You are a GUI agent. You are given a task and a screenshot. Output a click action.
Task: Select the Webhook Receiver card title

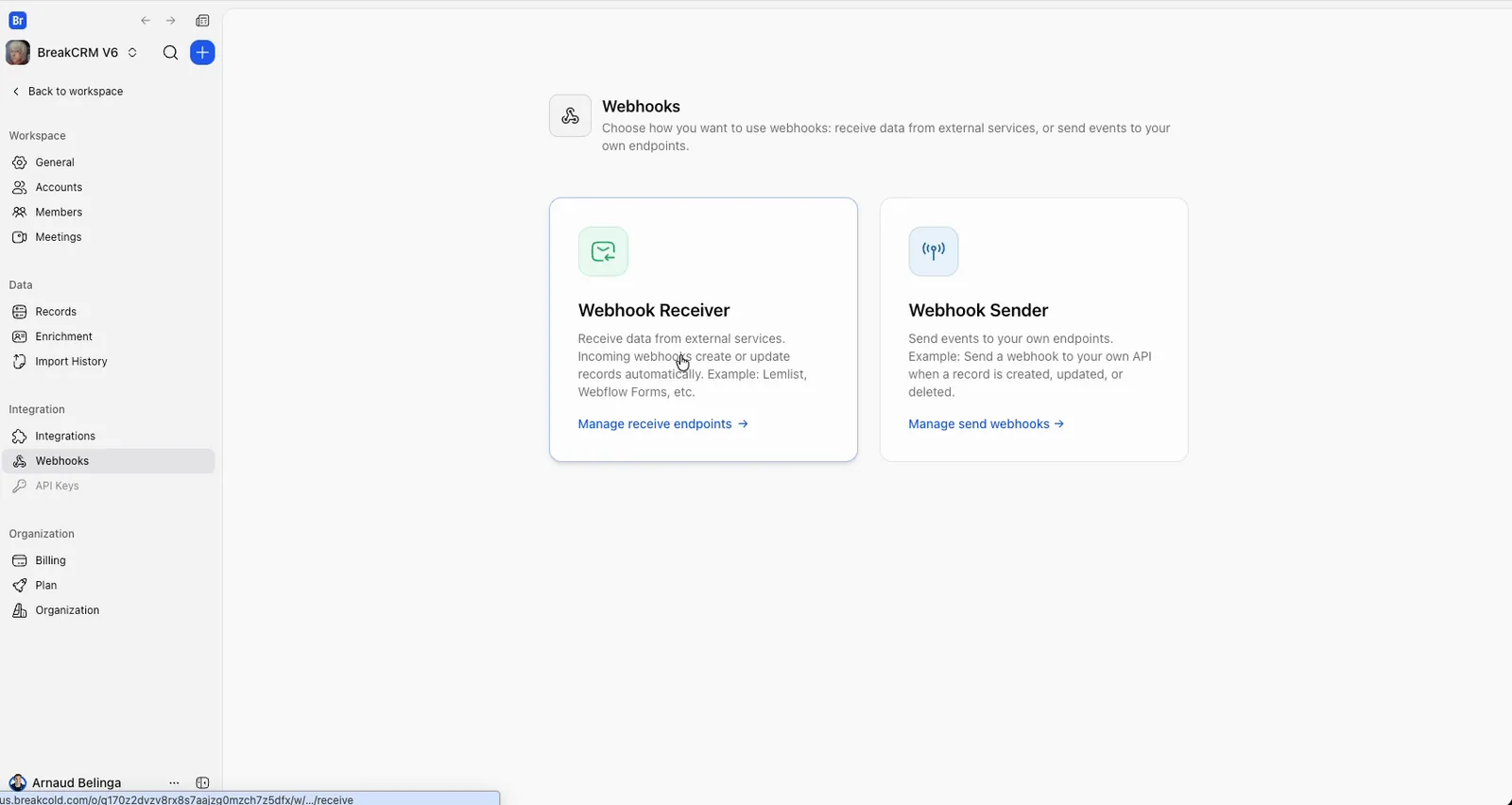(654, 311)
